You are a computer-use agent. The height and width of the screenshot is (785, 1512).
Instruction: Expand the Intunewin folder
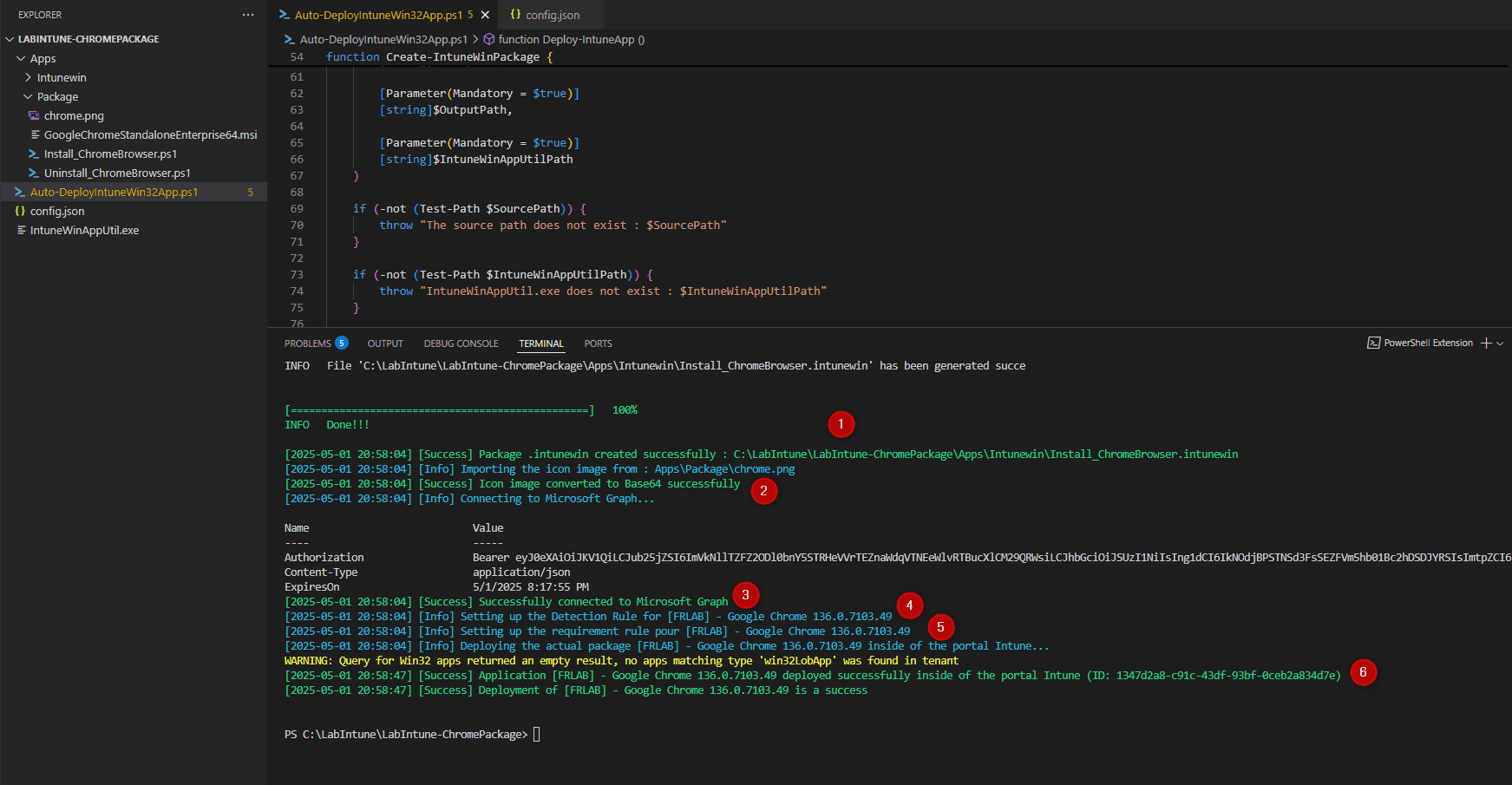pos(29,77)
